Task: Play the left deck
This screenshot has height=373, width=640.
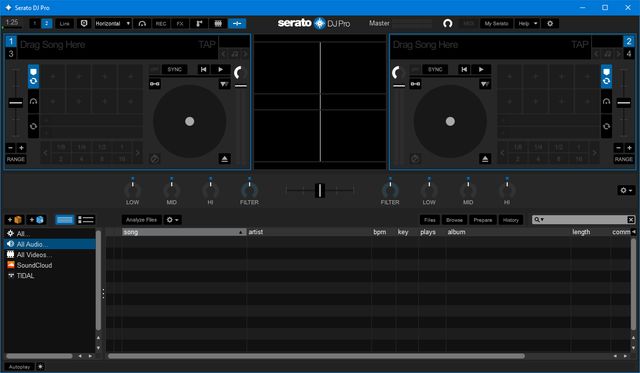Action: [x=220, y=69]
